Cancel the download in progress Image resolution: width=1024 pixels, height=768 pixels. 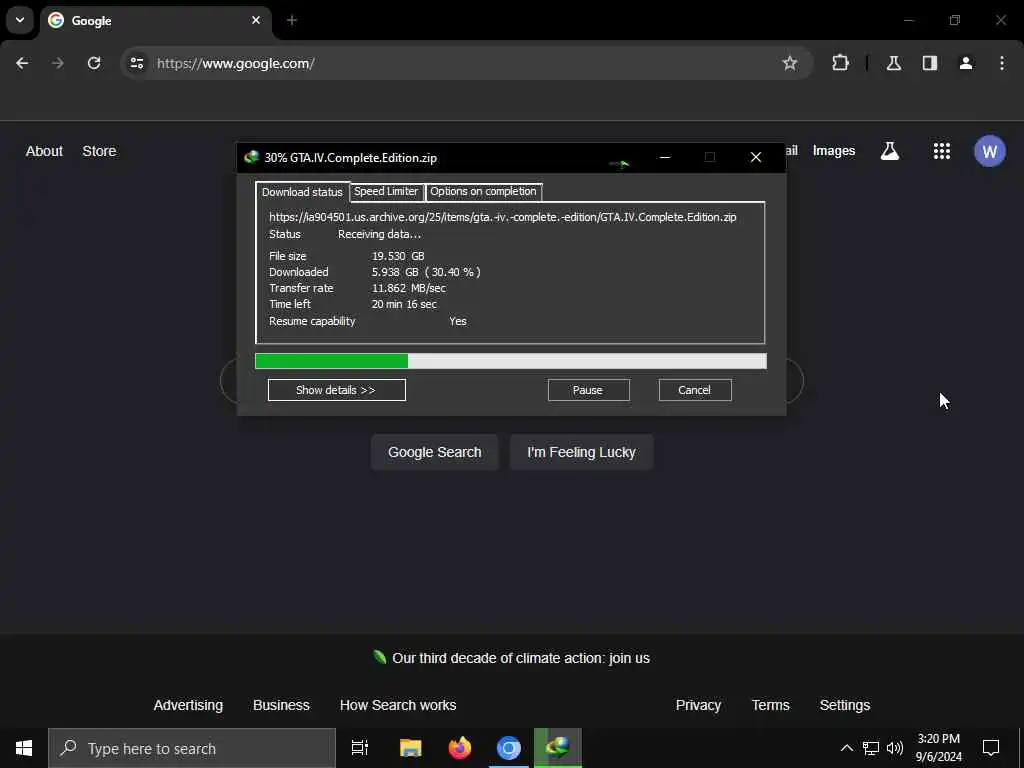(695, 390)
